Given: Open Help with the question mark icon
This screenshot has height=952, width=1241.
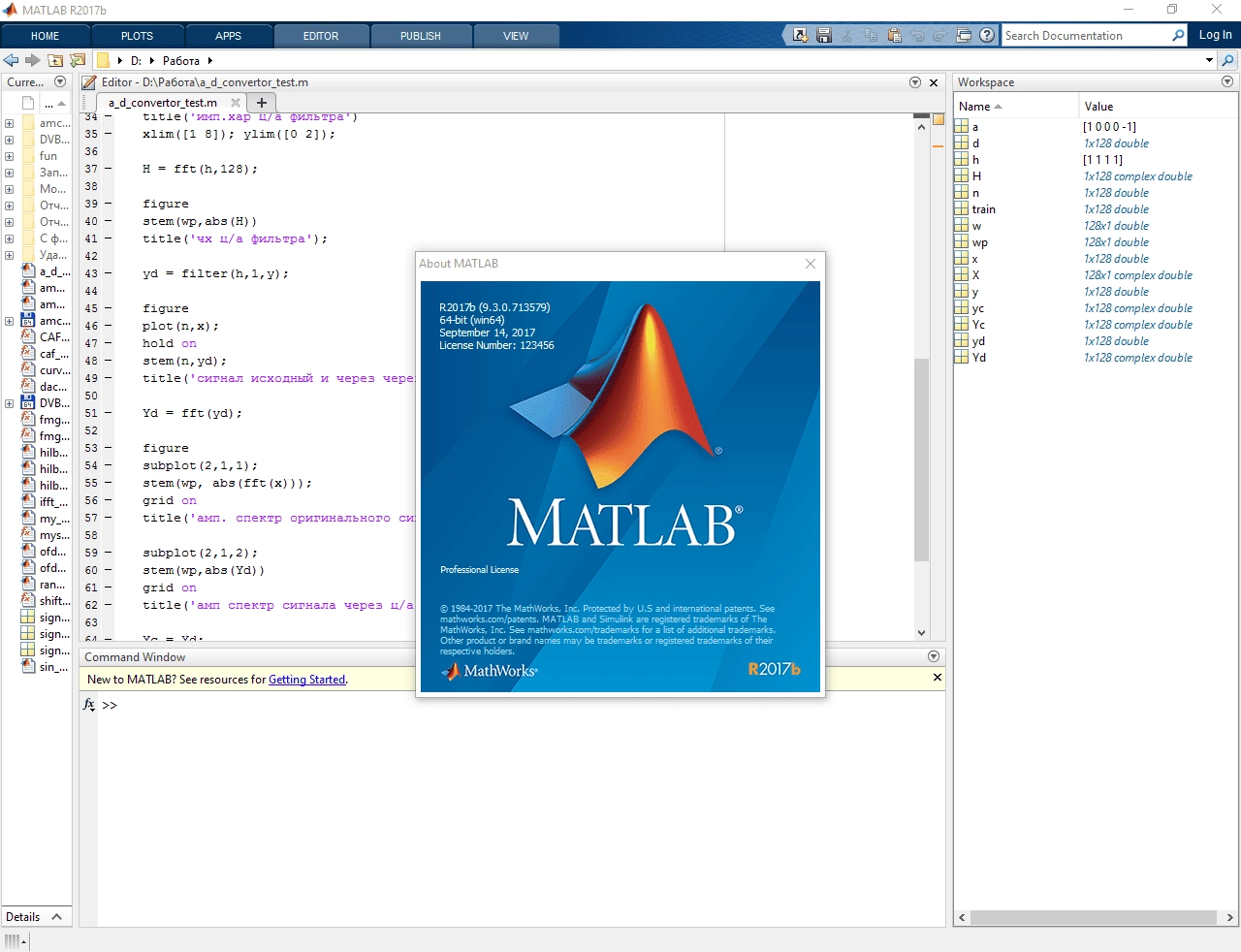Looking at the screenshot, I should pos(987,35).
